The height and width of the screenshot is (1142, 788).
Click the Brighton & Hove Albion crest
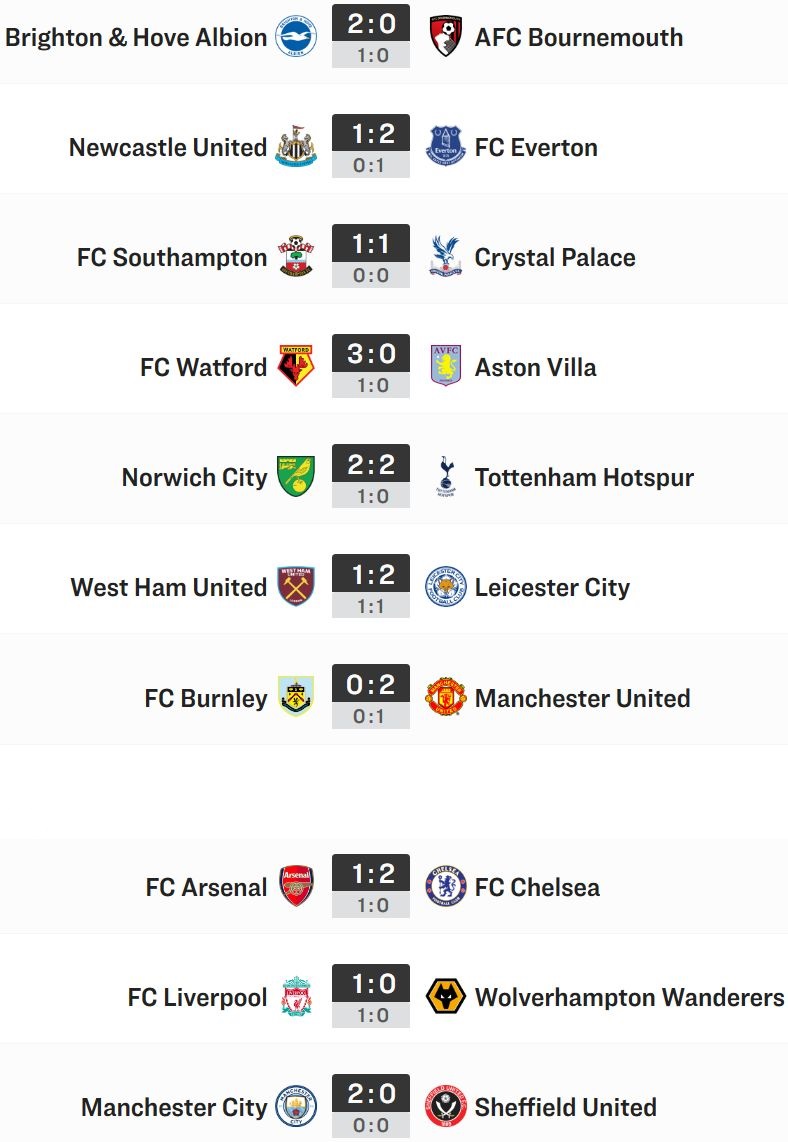point(296,36)
